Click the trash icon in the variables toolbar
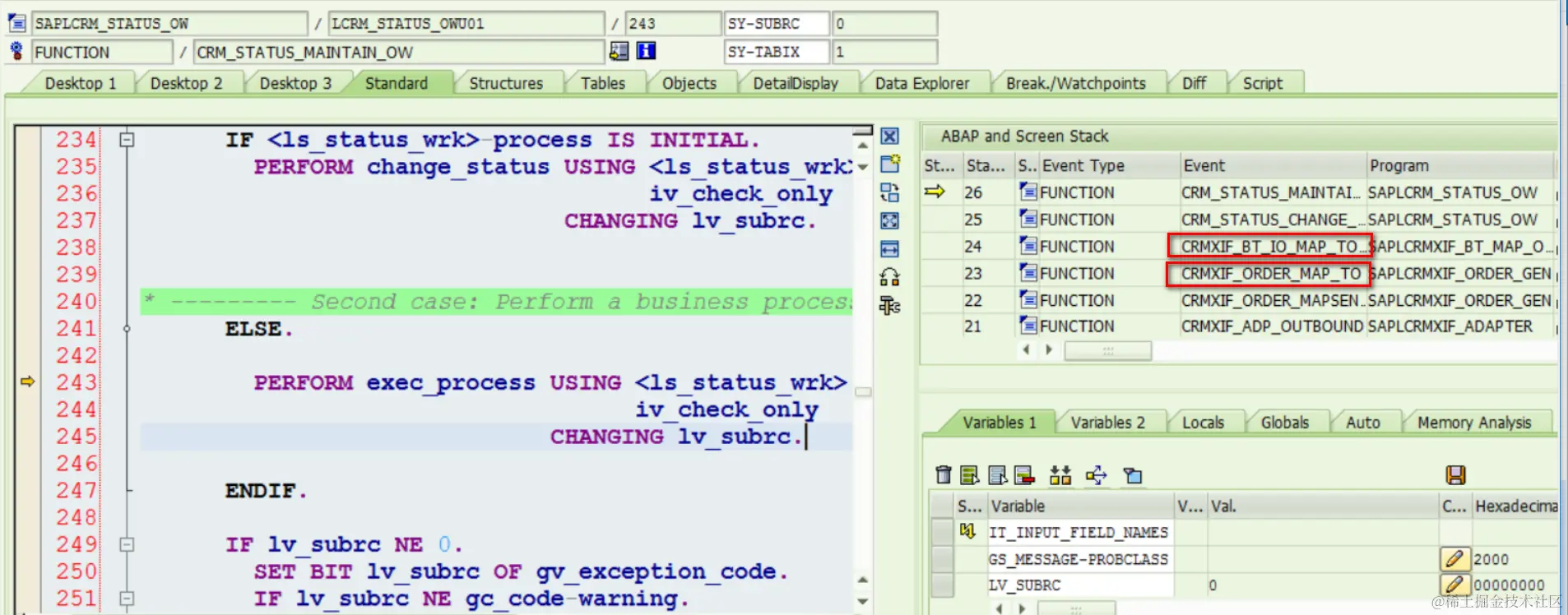 tap(944, 474)
